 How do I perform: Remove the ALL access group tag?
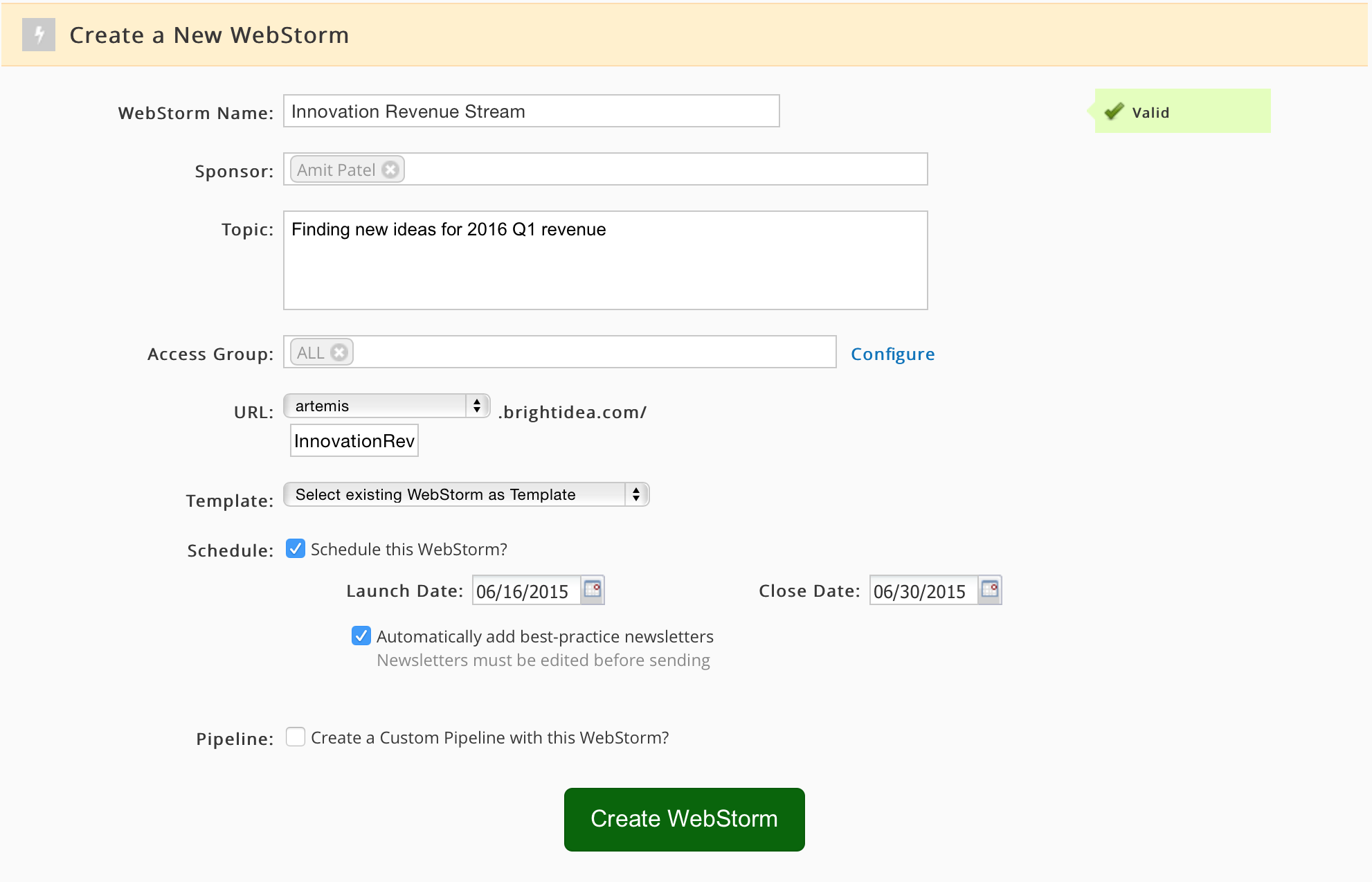(339, 352)
